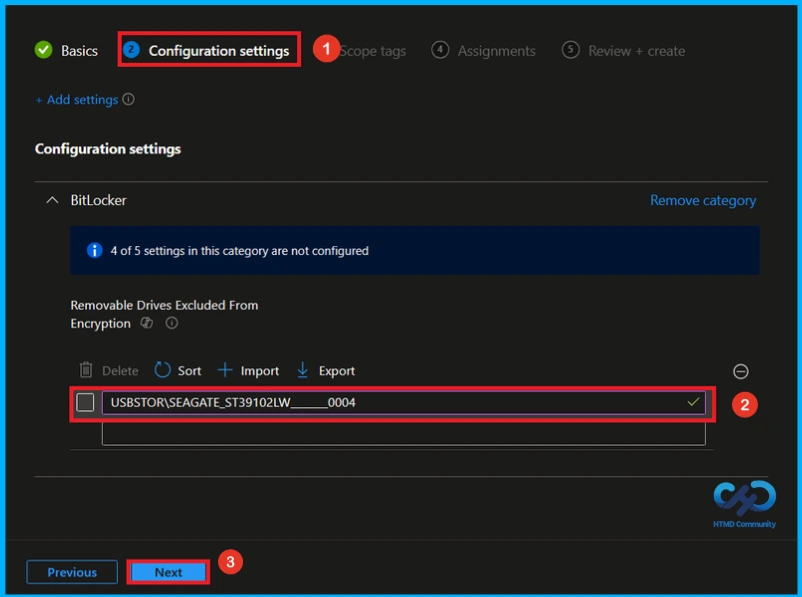Click Copilot icon beside Encryption setting
Viewport: 802px width, 597px height.
(147, 323)
